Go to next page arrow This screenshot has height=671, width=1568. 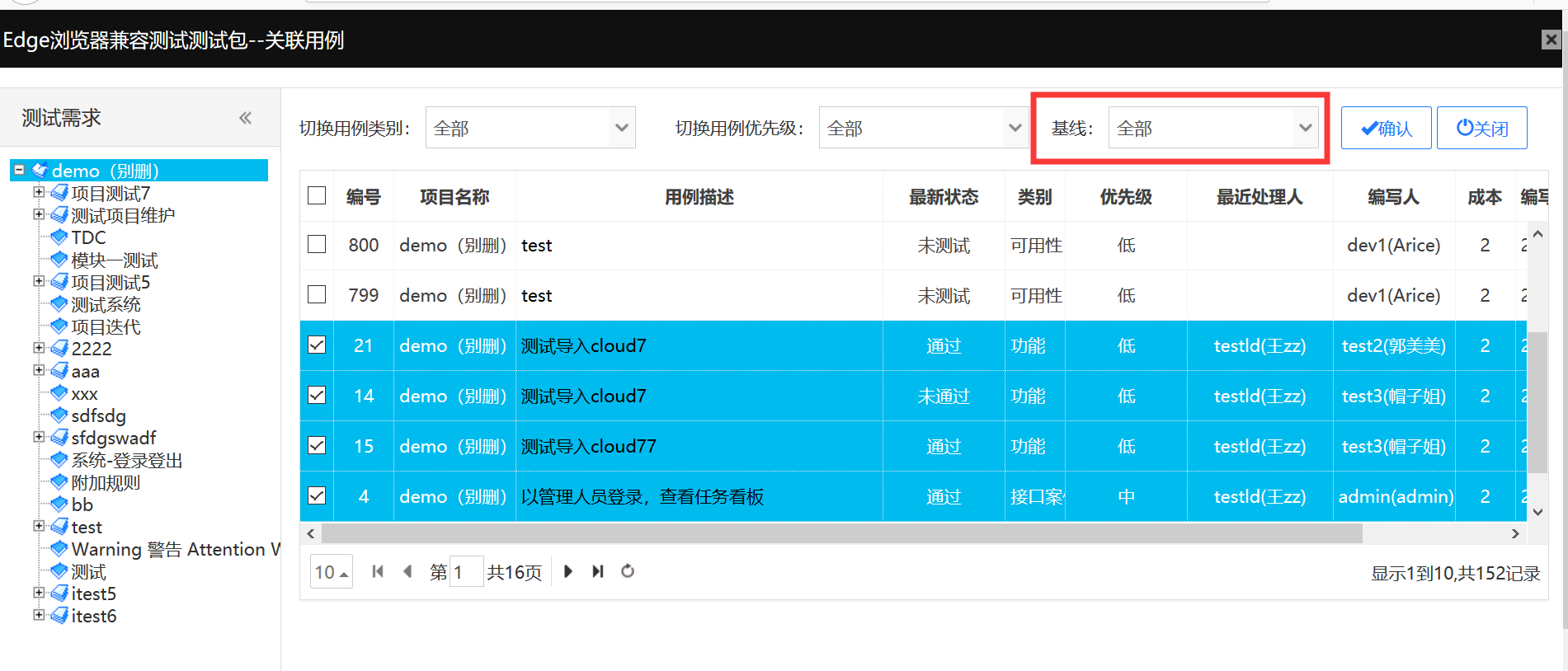tap(567, 571)
